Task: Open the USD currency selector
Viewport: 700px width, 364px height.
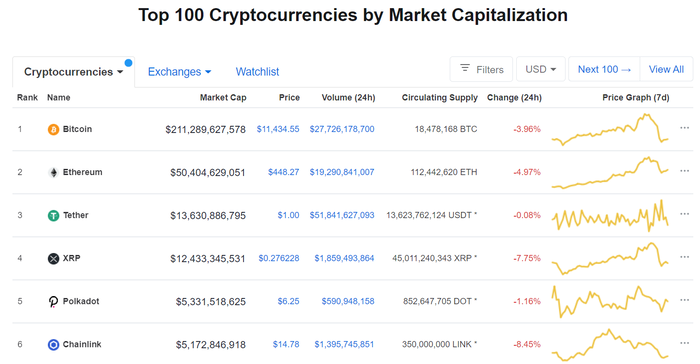Action: [541, 69]
